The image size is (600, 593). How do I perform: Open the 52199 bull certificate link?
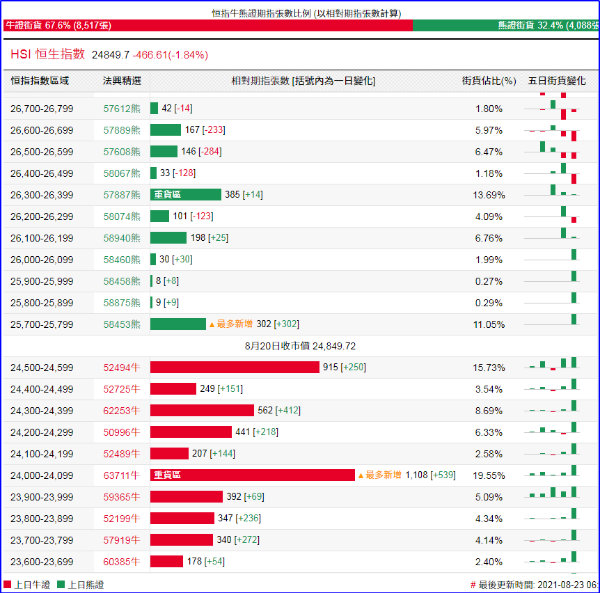click(122, 518)
